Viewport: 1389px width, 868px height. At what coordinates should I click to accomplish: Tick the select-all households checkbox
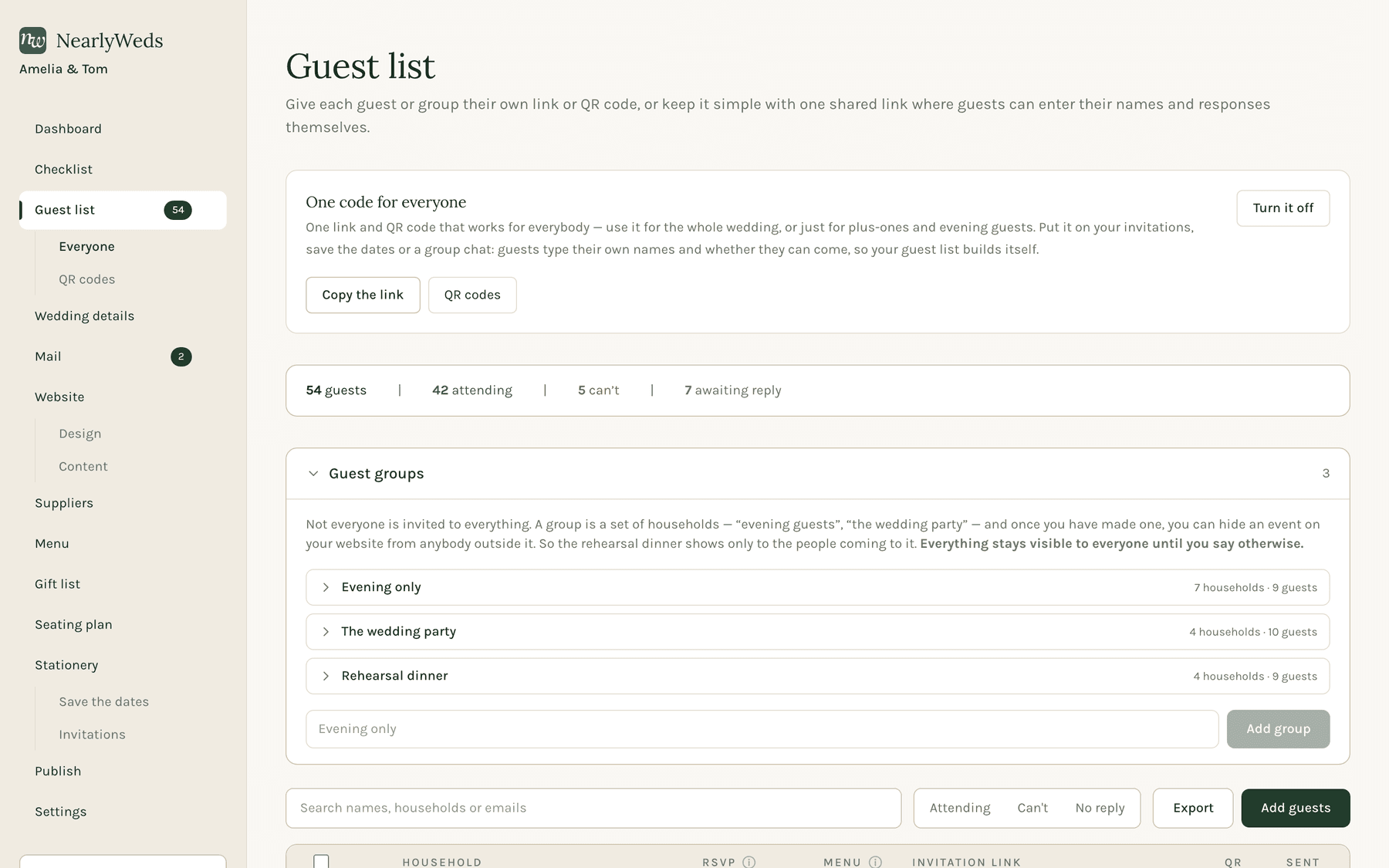[x=321, y=861]
